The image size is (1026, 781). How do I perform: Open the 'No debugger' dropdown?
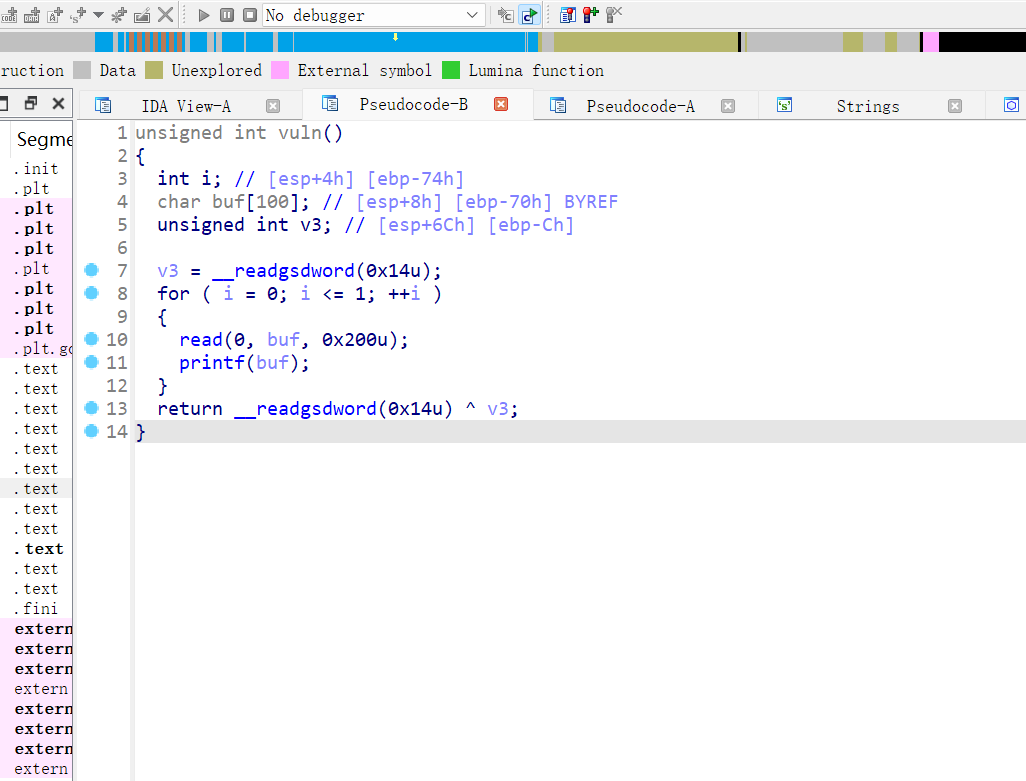pyautogui.click(x=473, y=15)
